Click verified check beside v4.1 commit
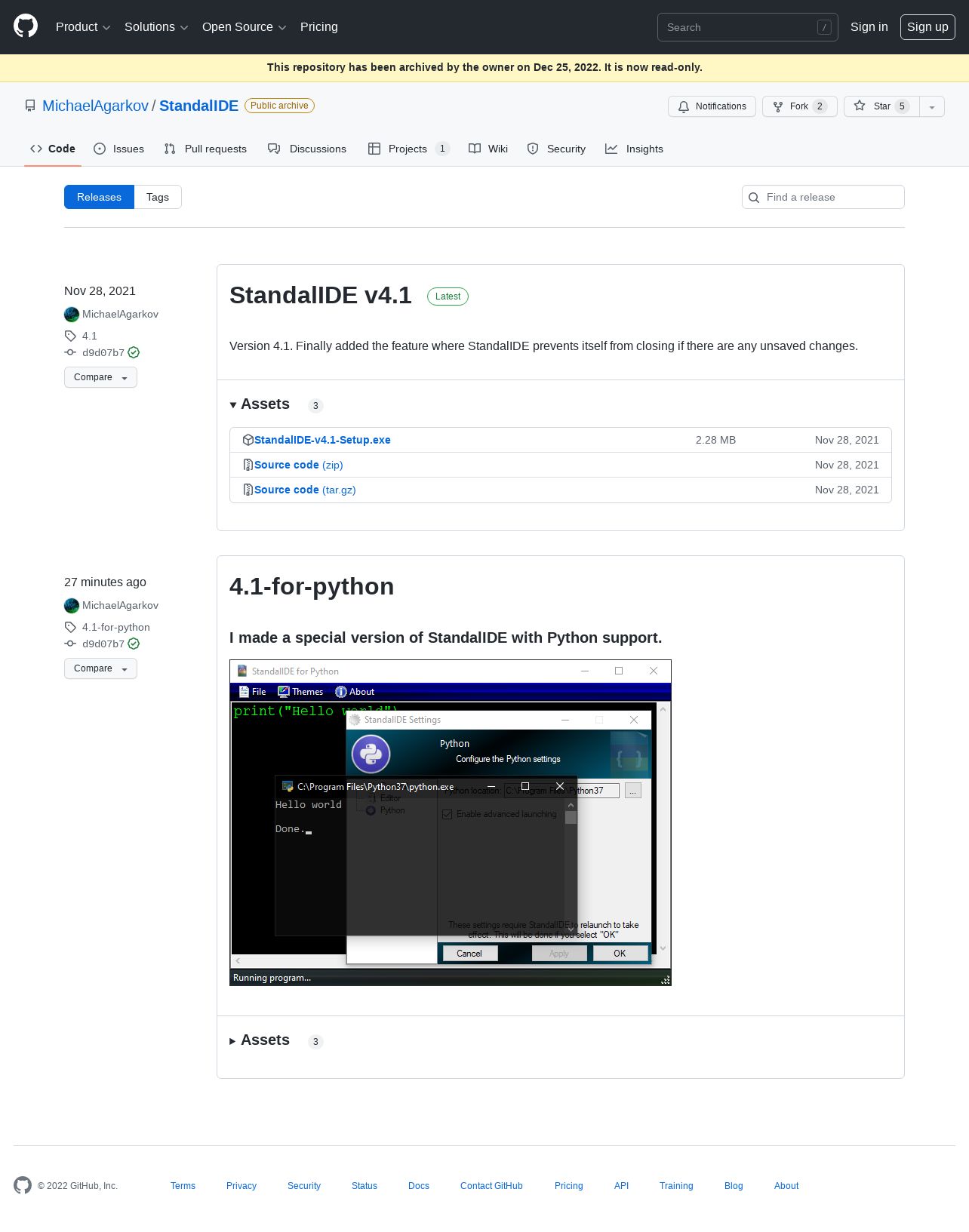 pos(134,352)
